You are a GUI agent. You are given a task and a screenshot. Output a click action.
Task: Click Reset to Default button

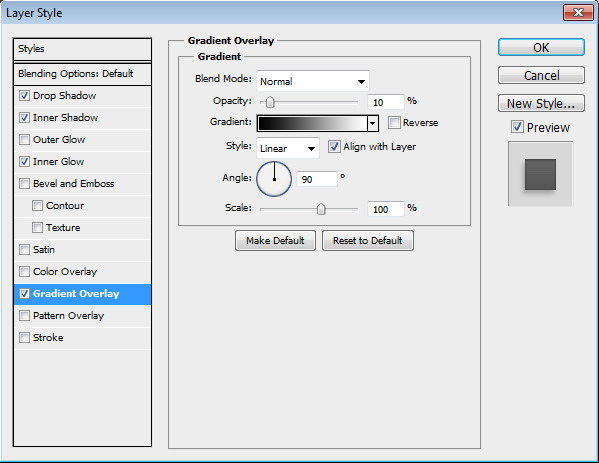[x=368, y=241]
